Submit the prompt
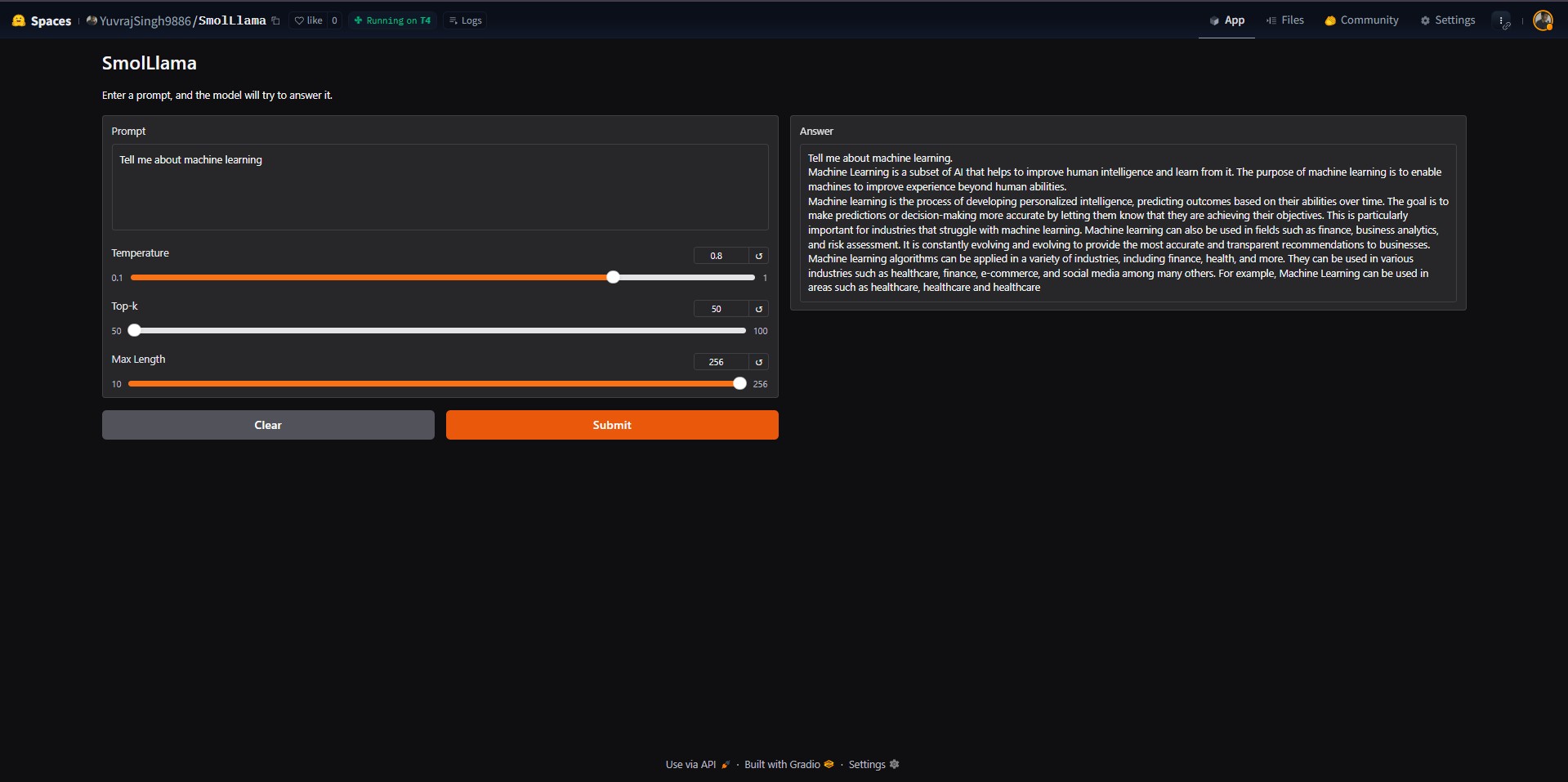The height and width of the screenshot is (782, 1568). point(612,425)
